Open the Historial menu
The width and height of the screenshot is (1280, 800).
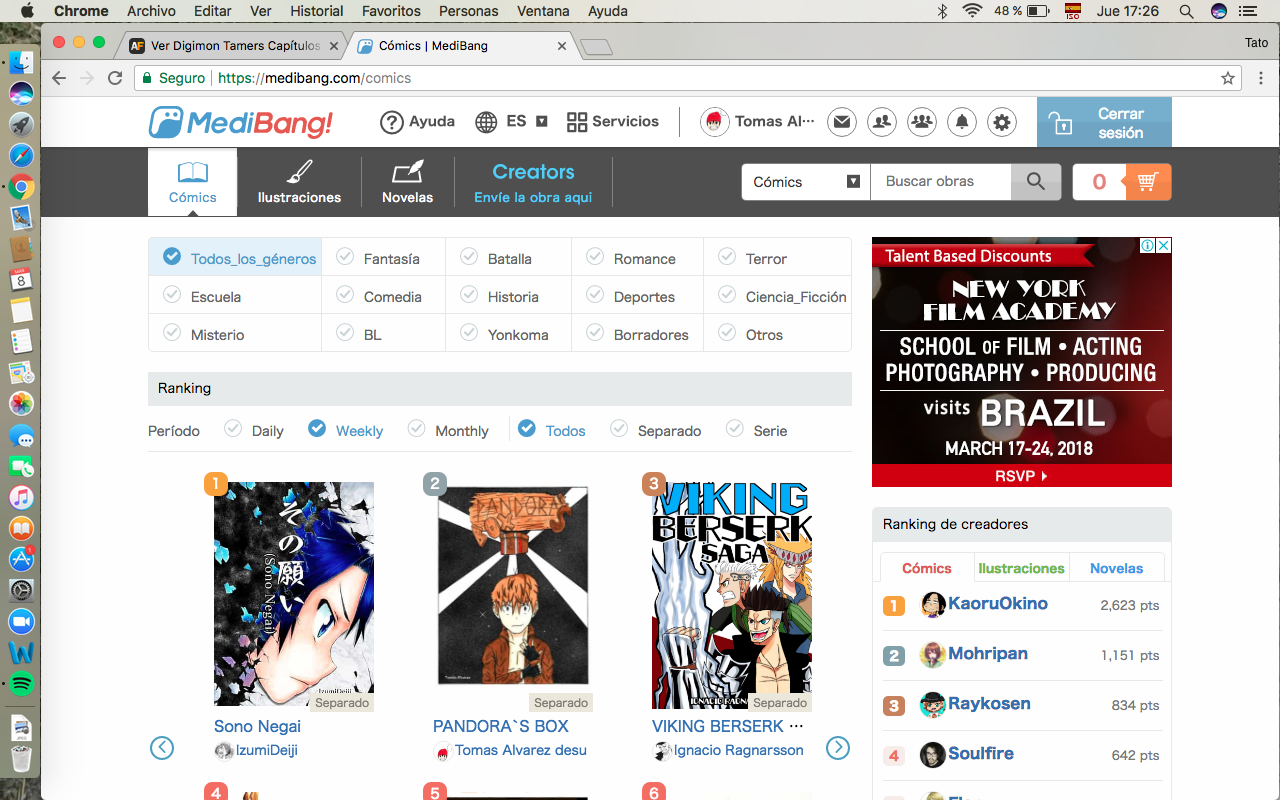pyautogui.click(x=316, y=11)
